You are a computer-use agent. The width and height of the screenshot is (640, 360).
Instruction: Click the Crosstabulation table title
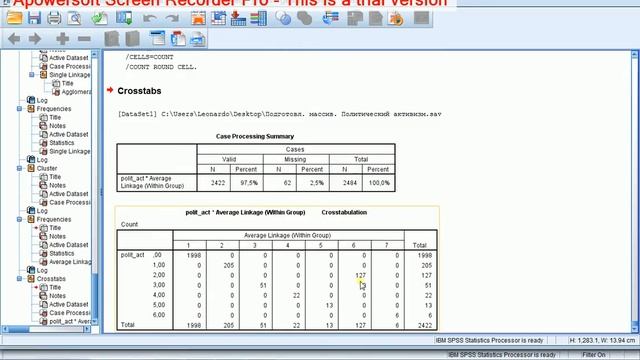click(276, 212)
